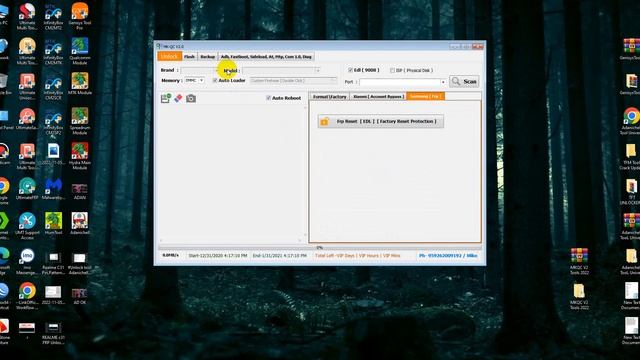Open Gensys Tool Pro desktop icon
The image size is (640, 360).
tap(80, 16)
